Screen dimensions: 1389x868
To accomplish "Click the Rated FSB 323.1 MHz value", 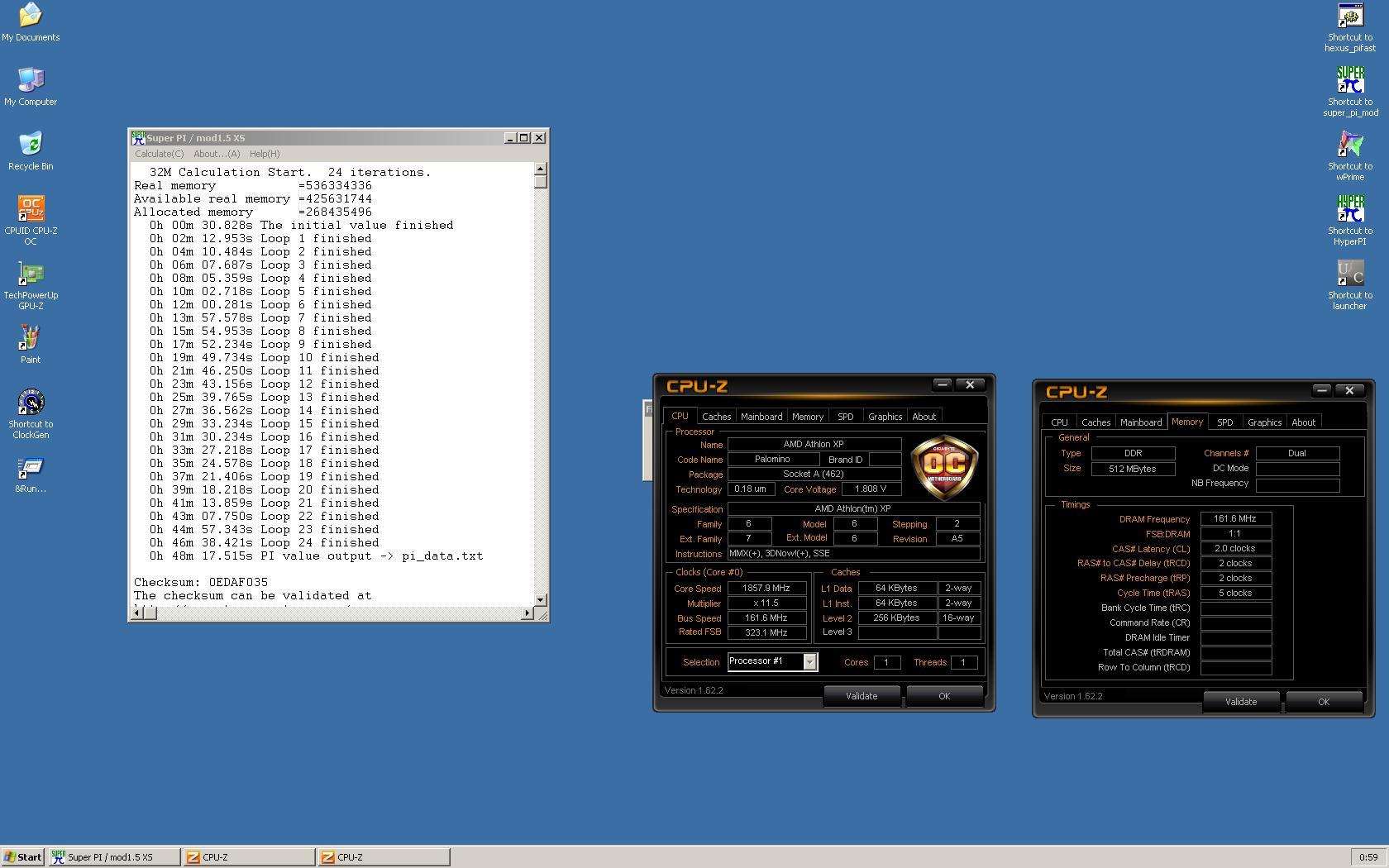I will (x=766, y=632).
